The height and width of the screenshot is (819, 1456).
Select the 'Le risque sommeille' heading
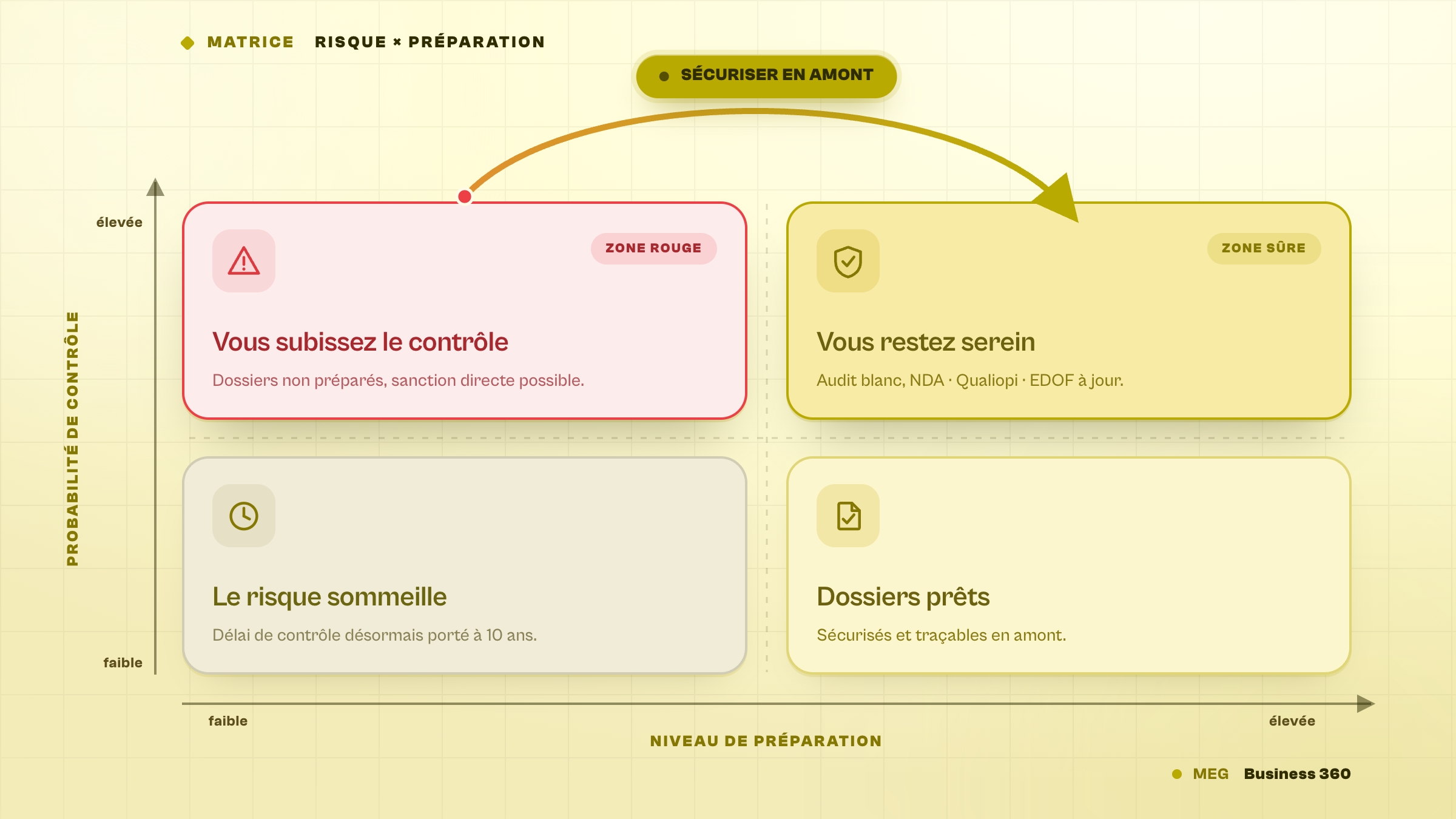[329, 597]
